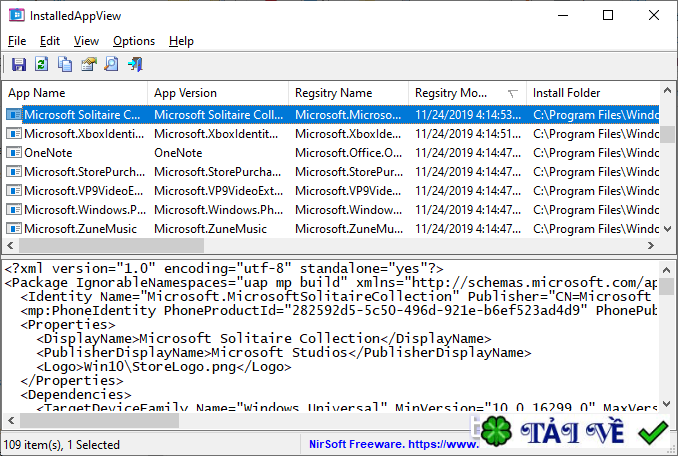678x456 pixels.
Task: Click the XML pane scroll up arrow
Action: (666, 271)
